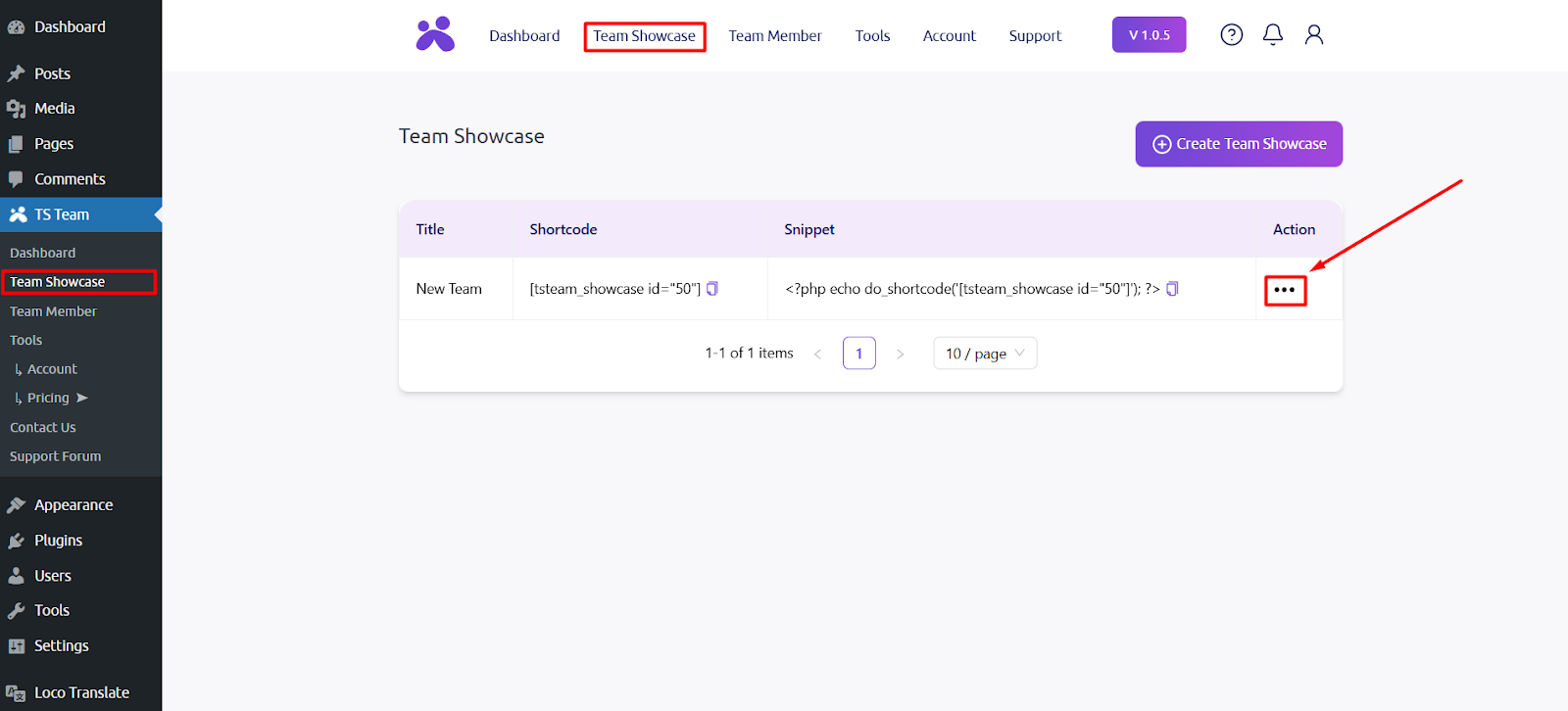The image size is (1568, 711).
Task: Open the three-dot action menu for New Team
Action: 1284,290
